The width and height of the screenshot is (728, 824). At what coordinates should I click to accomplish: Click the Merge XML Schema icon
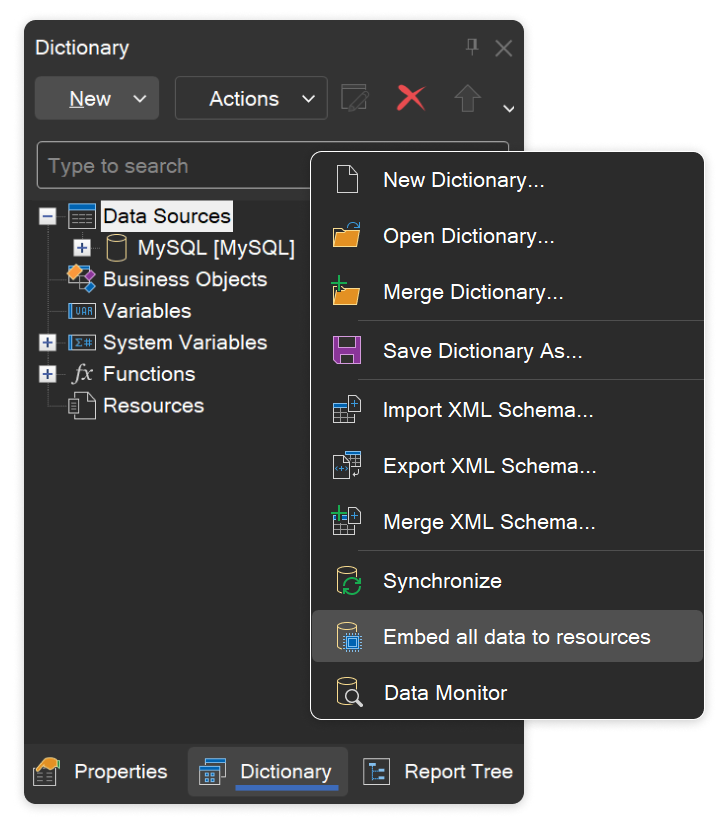(x=346, y=521)
